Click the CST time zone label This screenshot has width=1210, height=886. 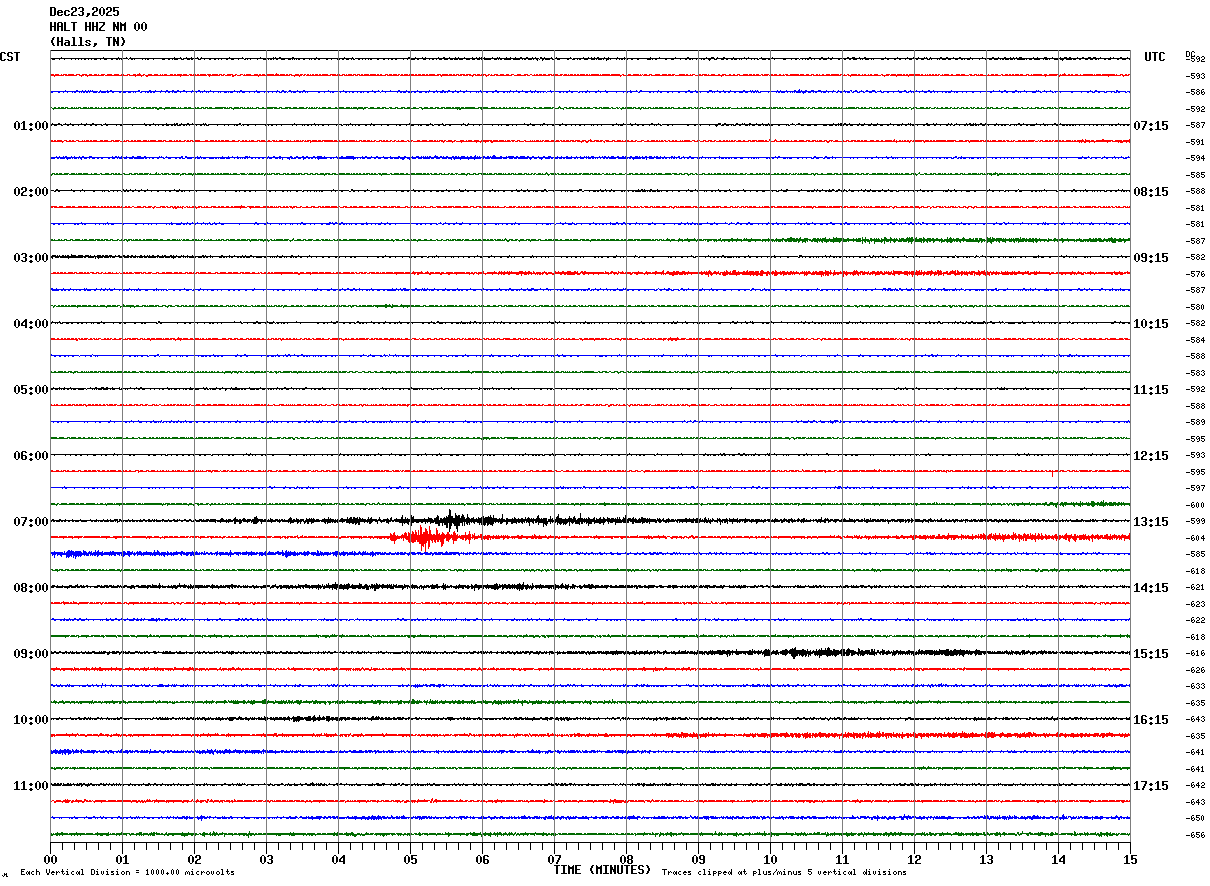point(10,57)
